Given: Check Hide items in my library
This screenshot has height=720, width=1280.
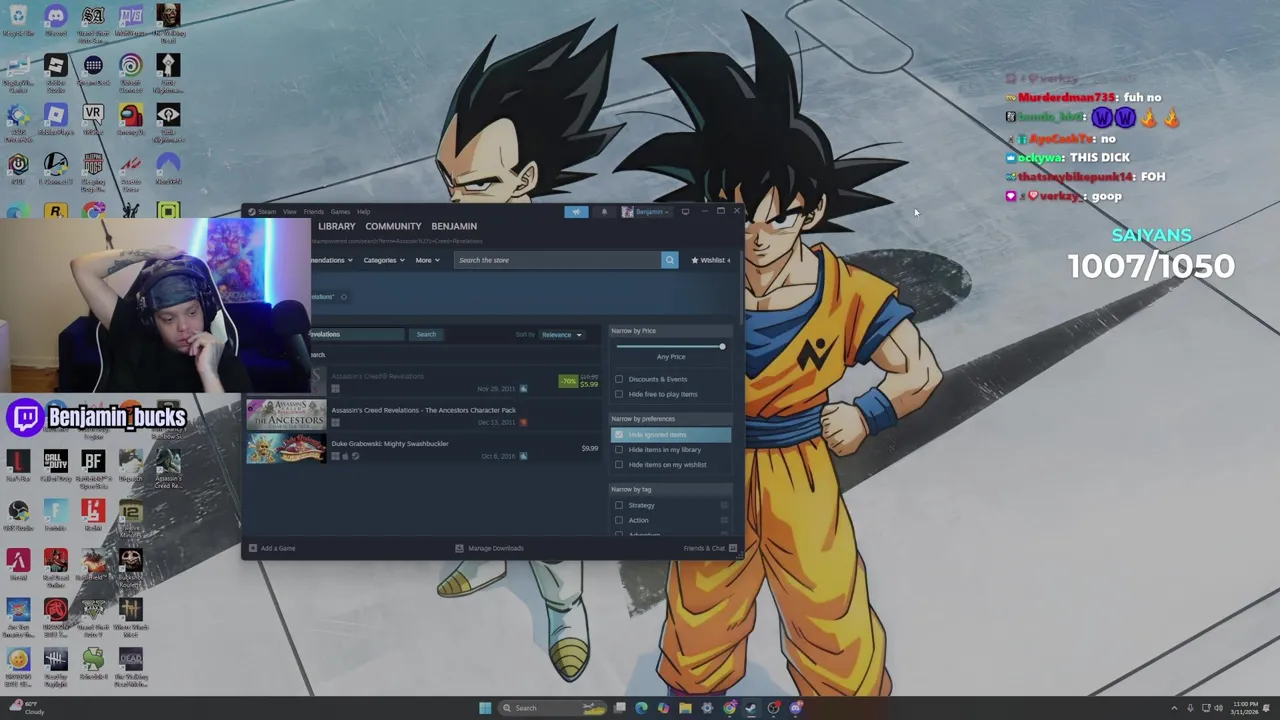Looking at the screenshot, I should coord(619,450).
